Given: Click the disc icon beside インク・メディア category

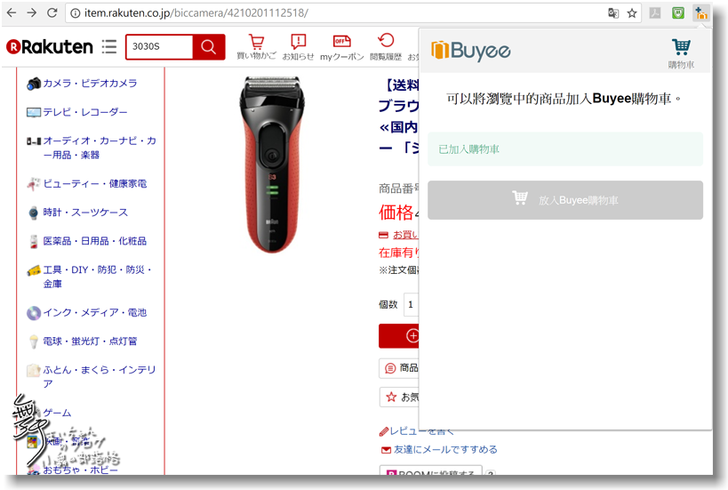Looking at the screenshot, I should point(33,313).
